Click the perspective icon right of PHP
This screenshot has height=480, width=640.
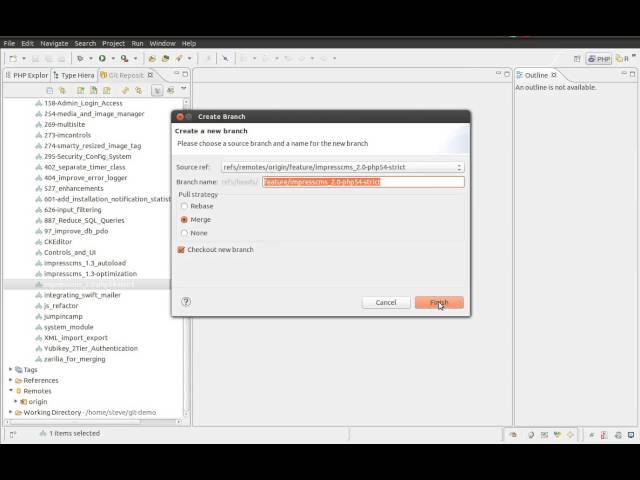pyautogui.click(x=622, y=59)
